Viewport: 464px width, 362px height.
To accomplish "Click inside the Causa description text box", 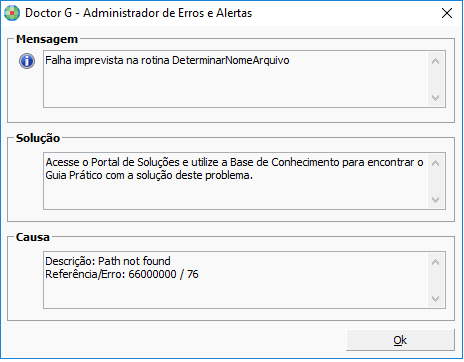I will point(236,280).
